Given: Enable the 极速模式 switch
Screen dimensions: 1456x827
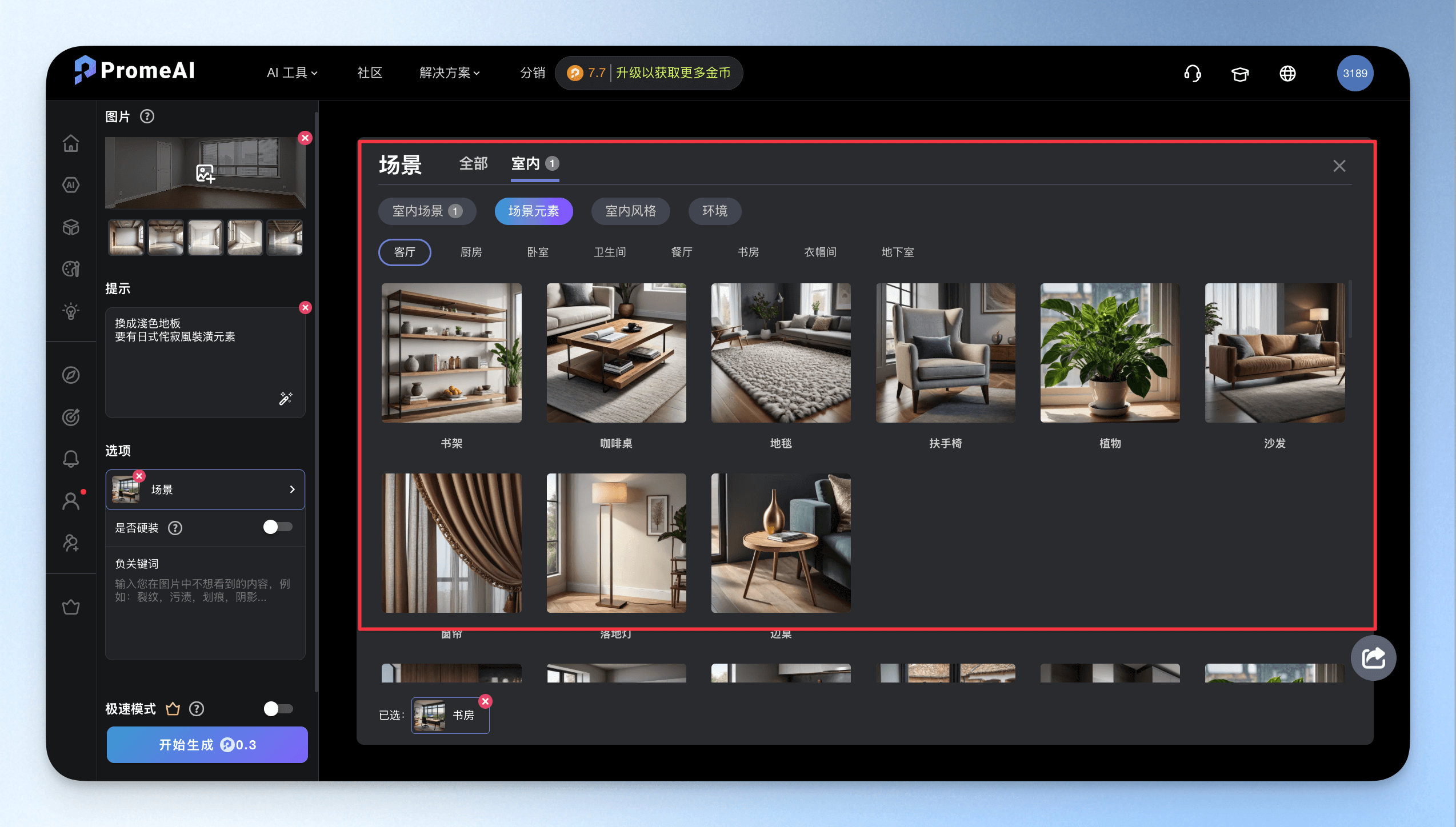Looking at the screenshot, I should tap(278, 709).
